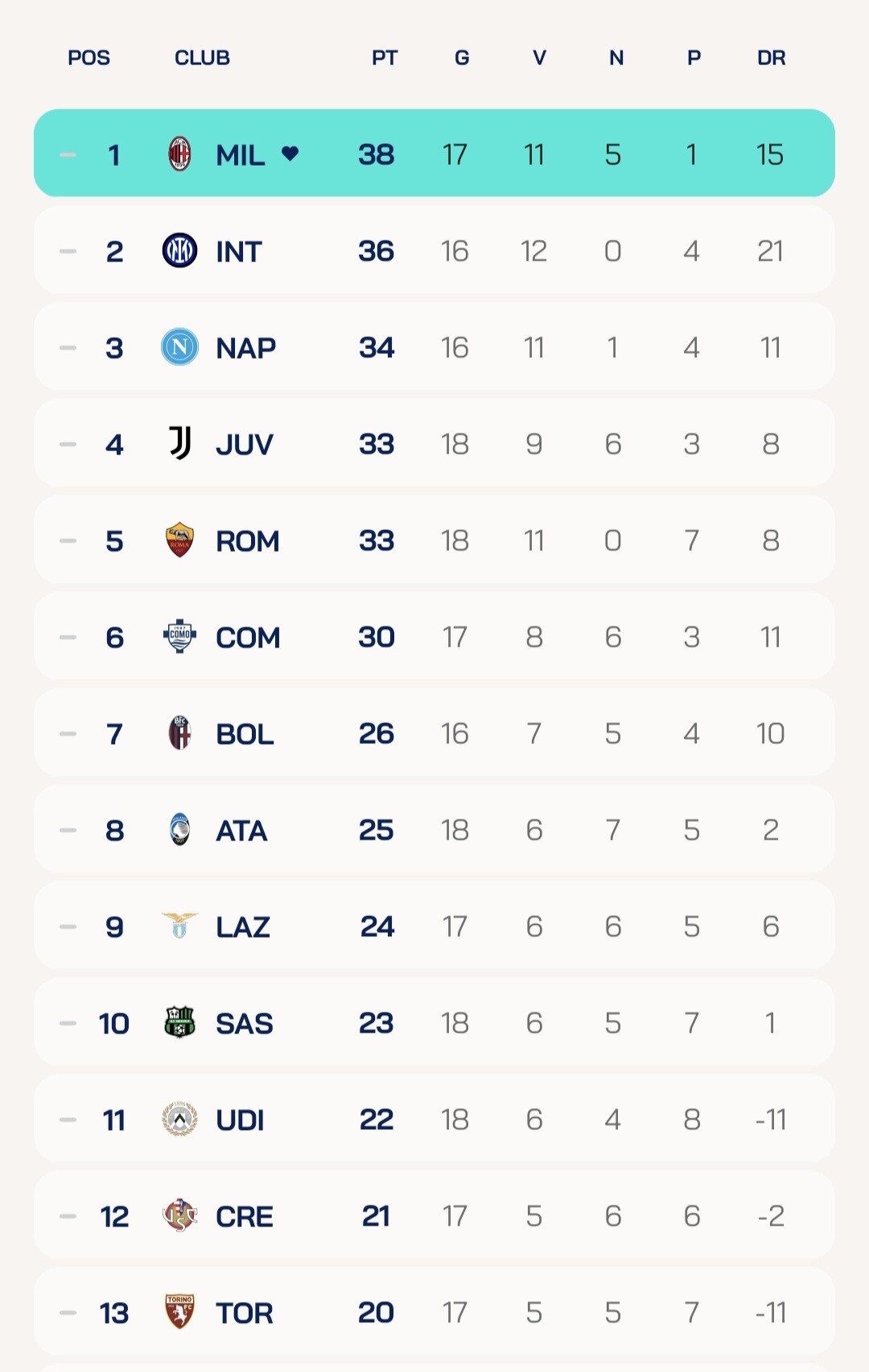This screenshot has width=869, height=1372.
Task: Click the Napoli club logo
Action: 179,347
